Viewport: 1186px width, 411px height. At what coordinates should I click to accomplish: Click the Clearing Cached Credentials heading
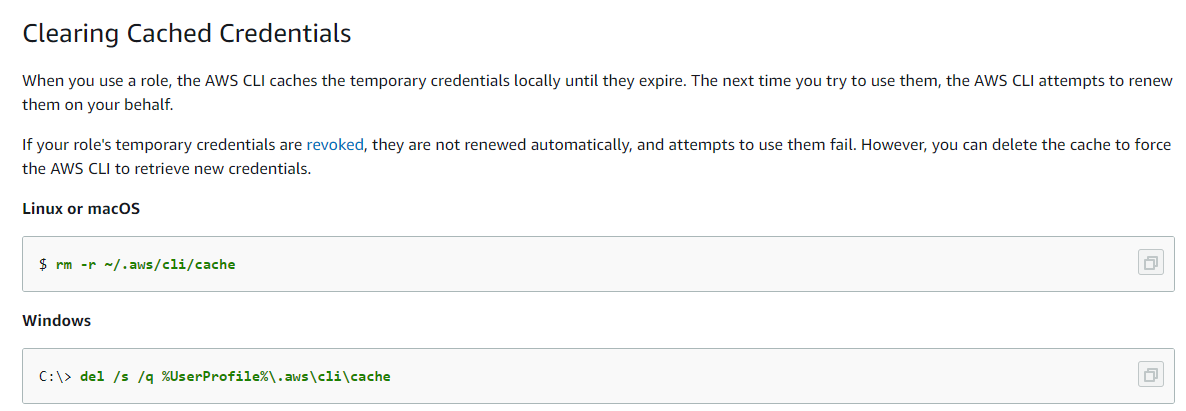click(x=187, y=34)
